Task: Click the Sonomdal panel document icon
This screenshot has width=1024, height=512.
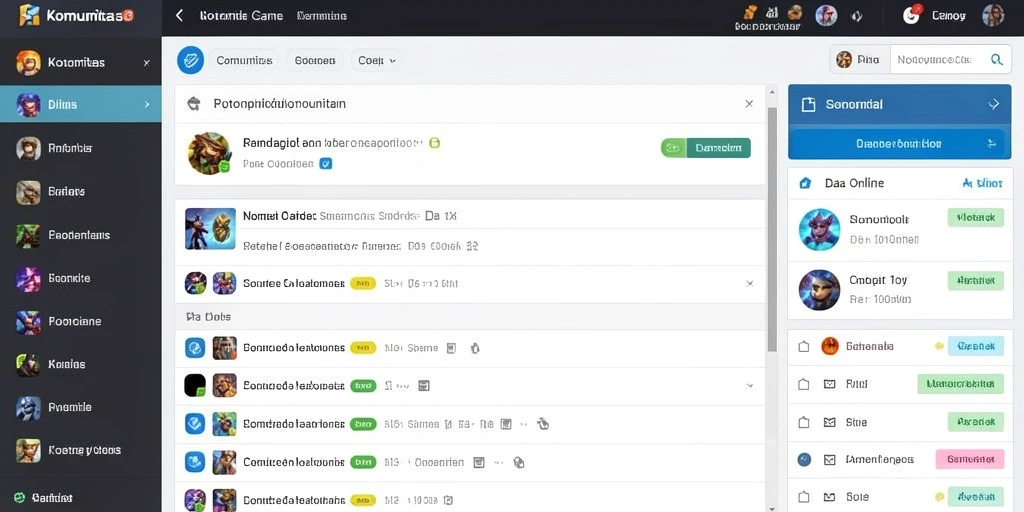Action: coord(808,104)
